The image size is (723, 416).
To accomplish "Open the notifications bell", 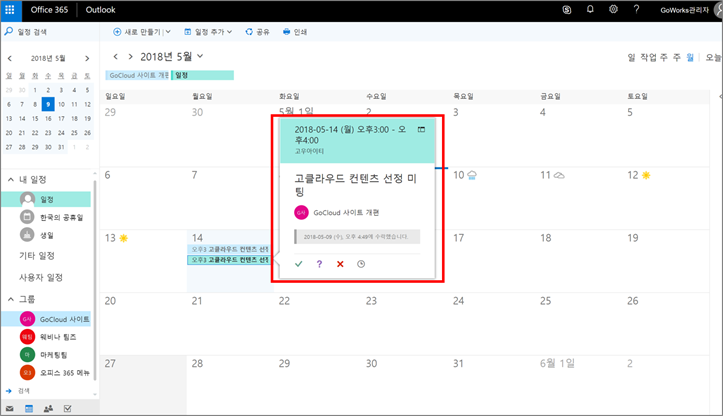I will 590,10.
